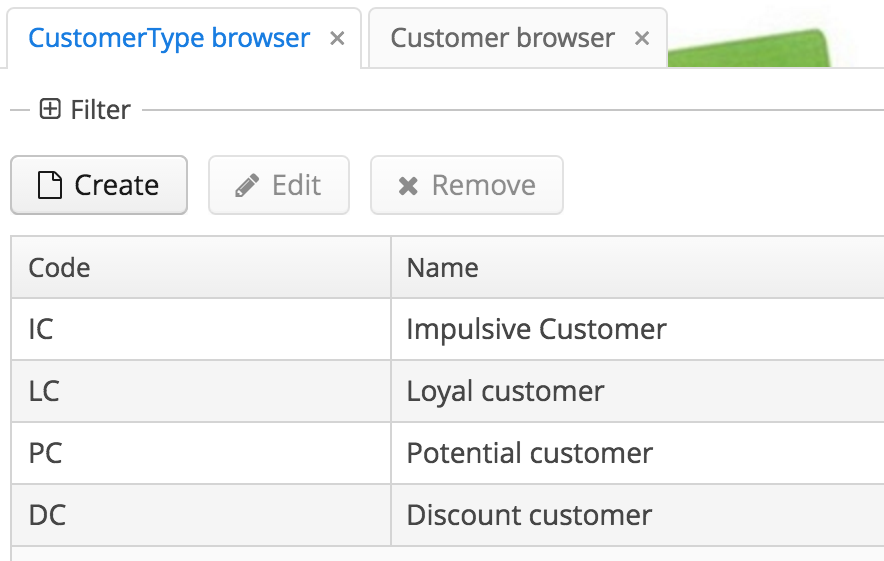
Task: Click the Remove button
Action: (467, 185)
